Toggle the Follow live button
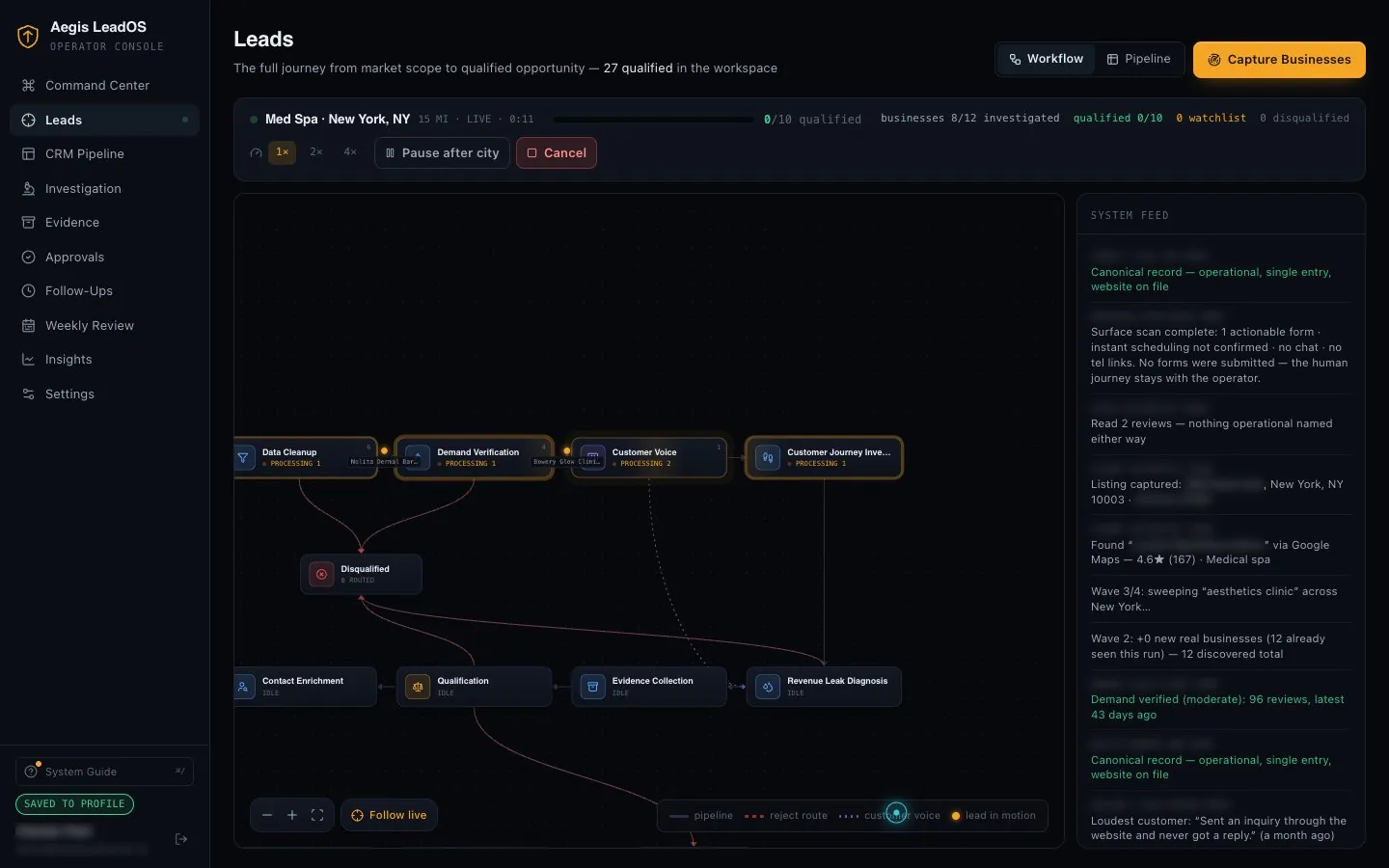 390,815
